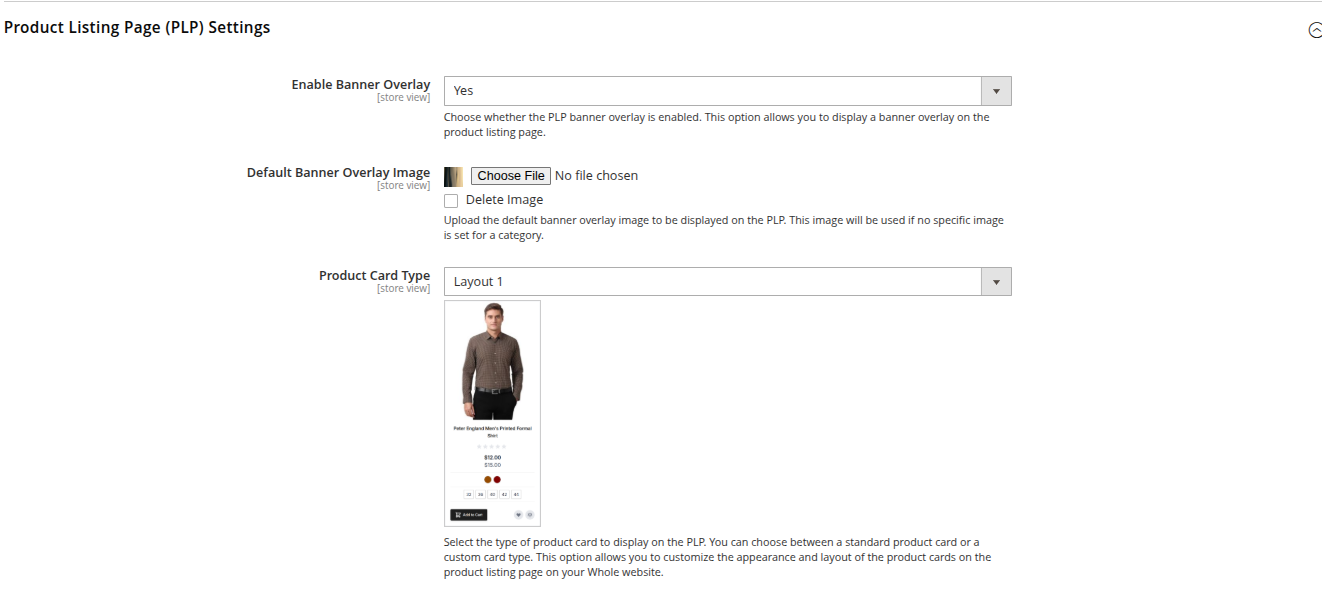Tick the Delete Image checkbox
This screenshot has height=607, width=1322.
[451, 201]
